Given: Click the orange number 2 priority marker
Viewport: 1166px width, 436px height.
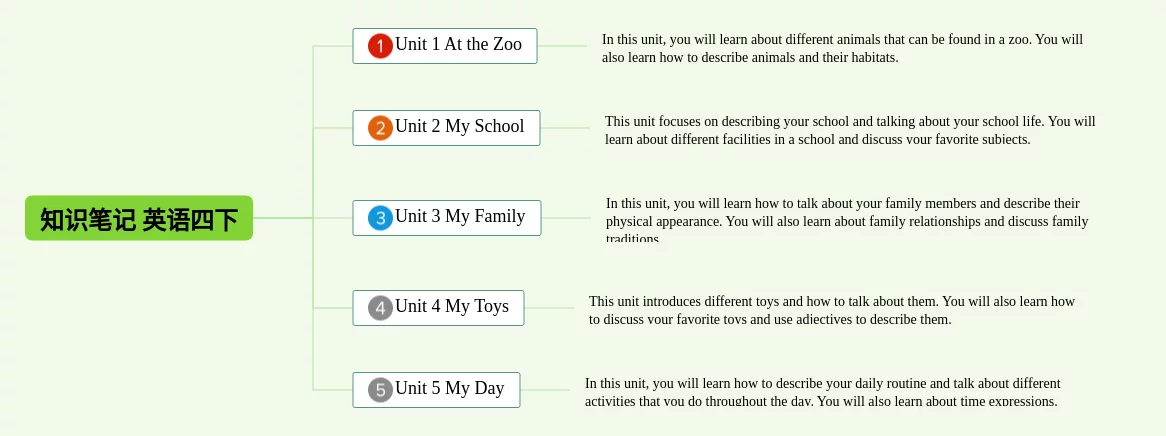Looking at the screenshot, I should pos(380,128).
